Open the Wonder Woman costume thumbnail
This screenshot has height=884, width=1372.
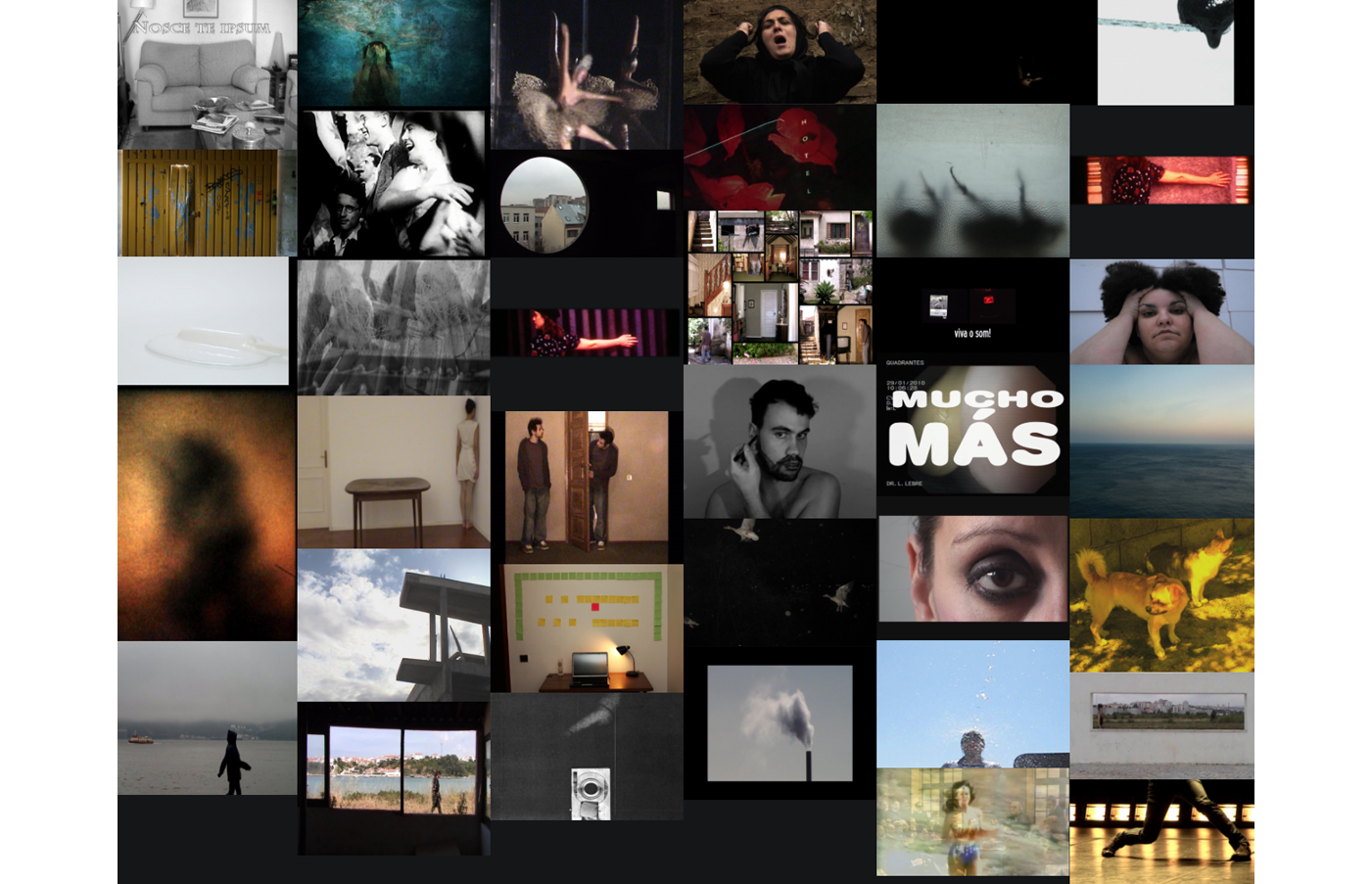[972, 821]
